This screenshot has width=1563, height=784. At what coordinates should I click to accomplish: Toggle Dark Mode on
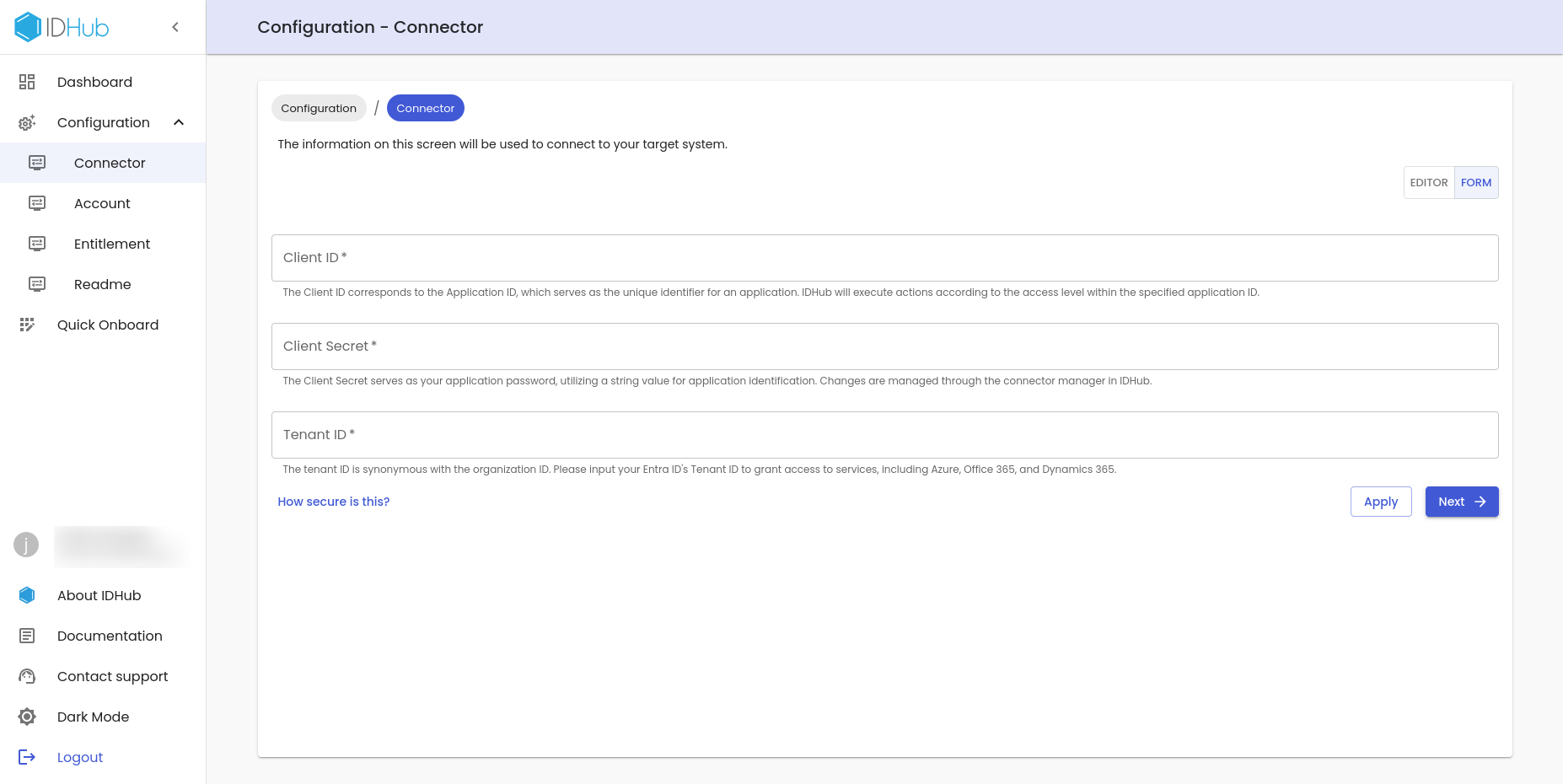click(x=93, y=717)
